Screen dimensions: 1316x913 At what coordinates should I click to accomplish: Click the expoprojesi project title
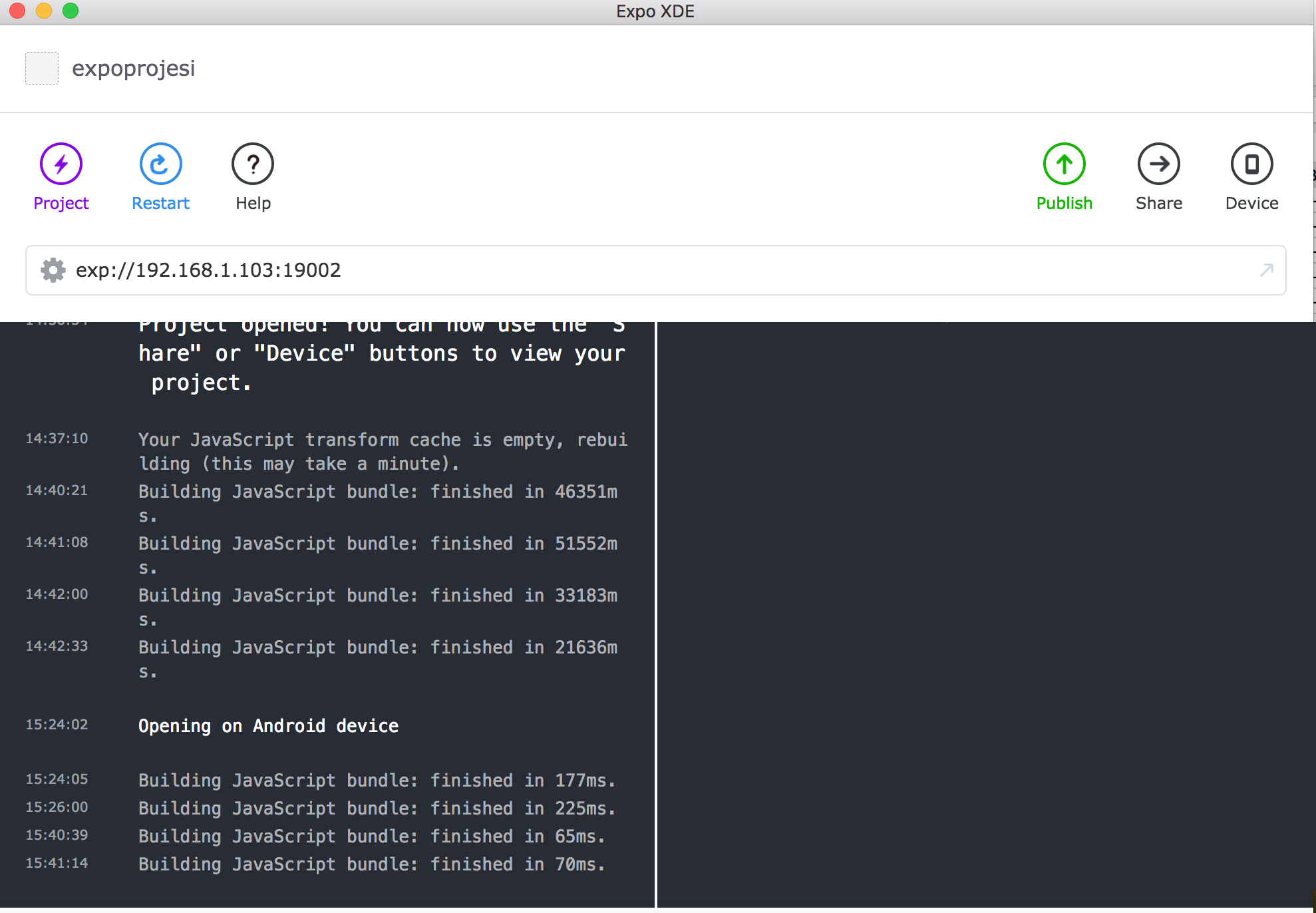tap(133, 69)
